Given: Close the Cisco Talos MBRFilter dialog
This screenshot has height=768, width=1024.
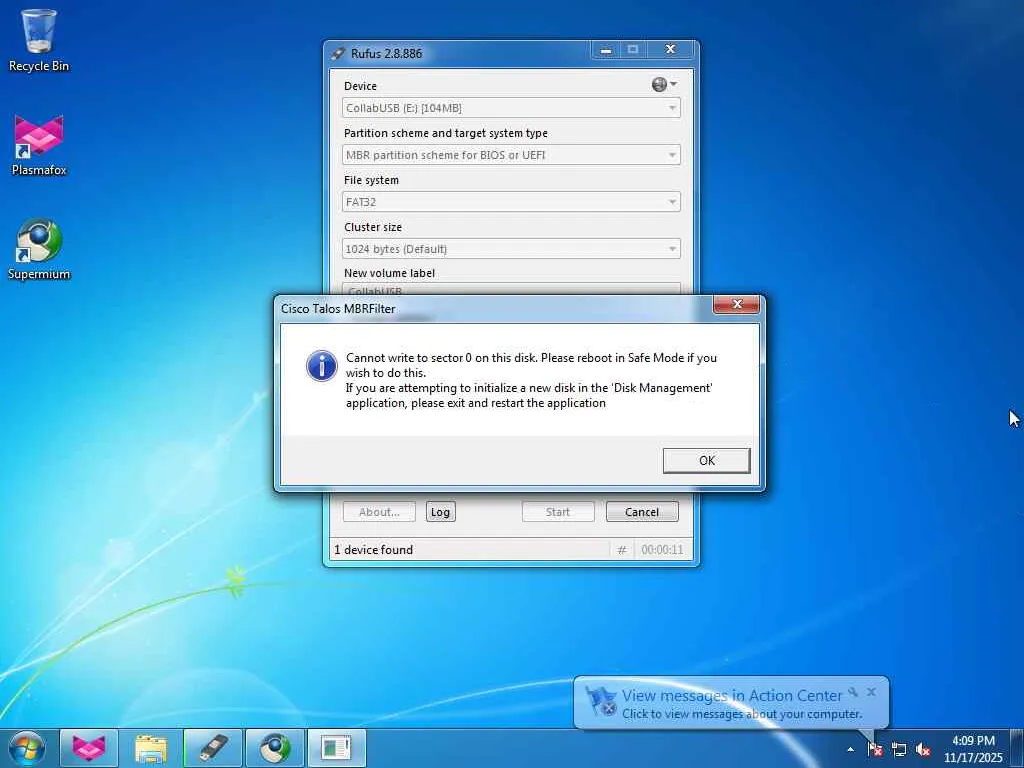Looking at the screenshot, I should click(x=737, y=304).
